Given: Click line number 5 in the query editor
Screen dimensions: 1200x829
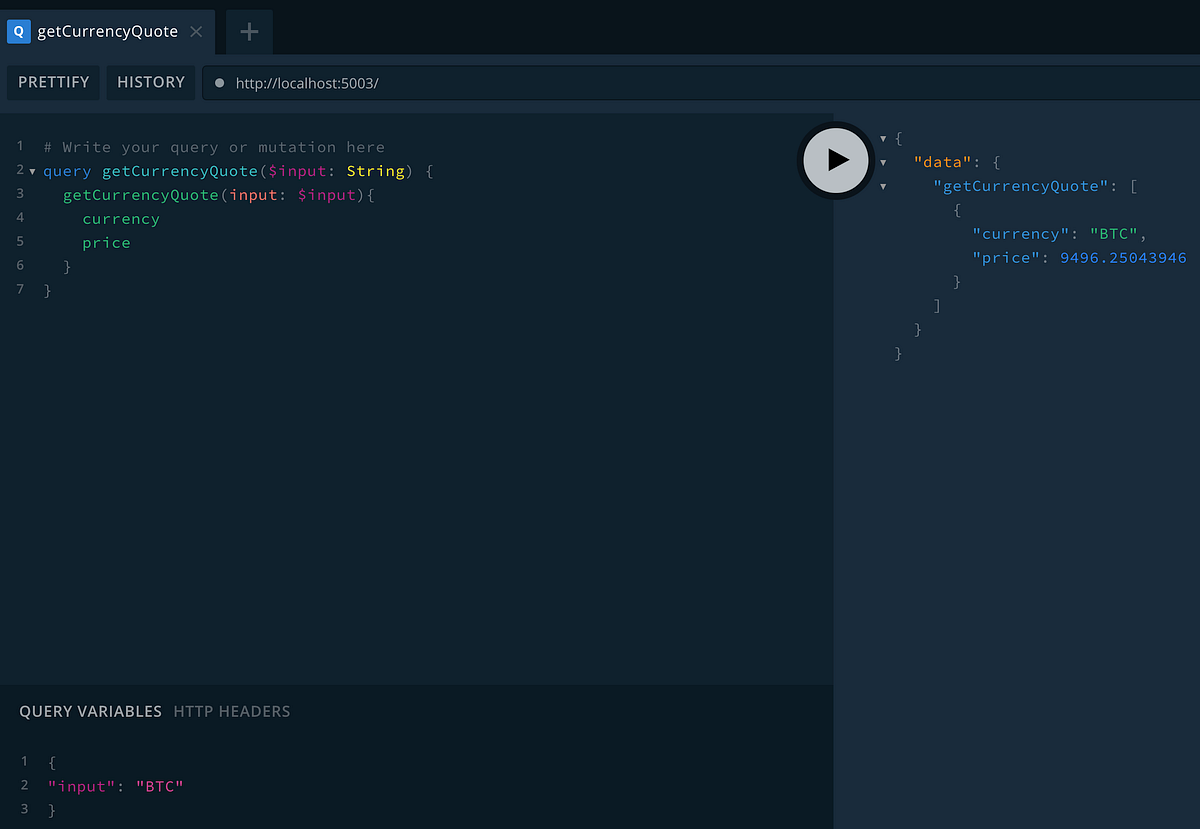Looking at the screenshot, I should 19,241.
